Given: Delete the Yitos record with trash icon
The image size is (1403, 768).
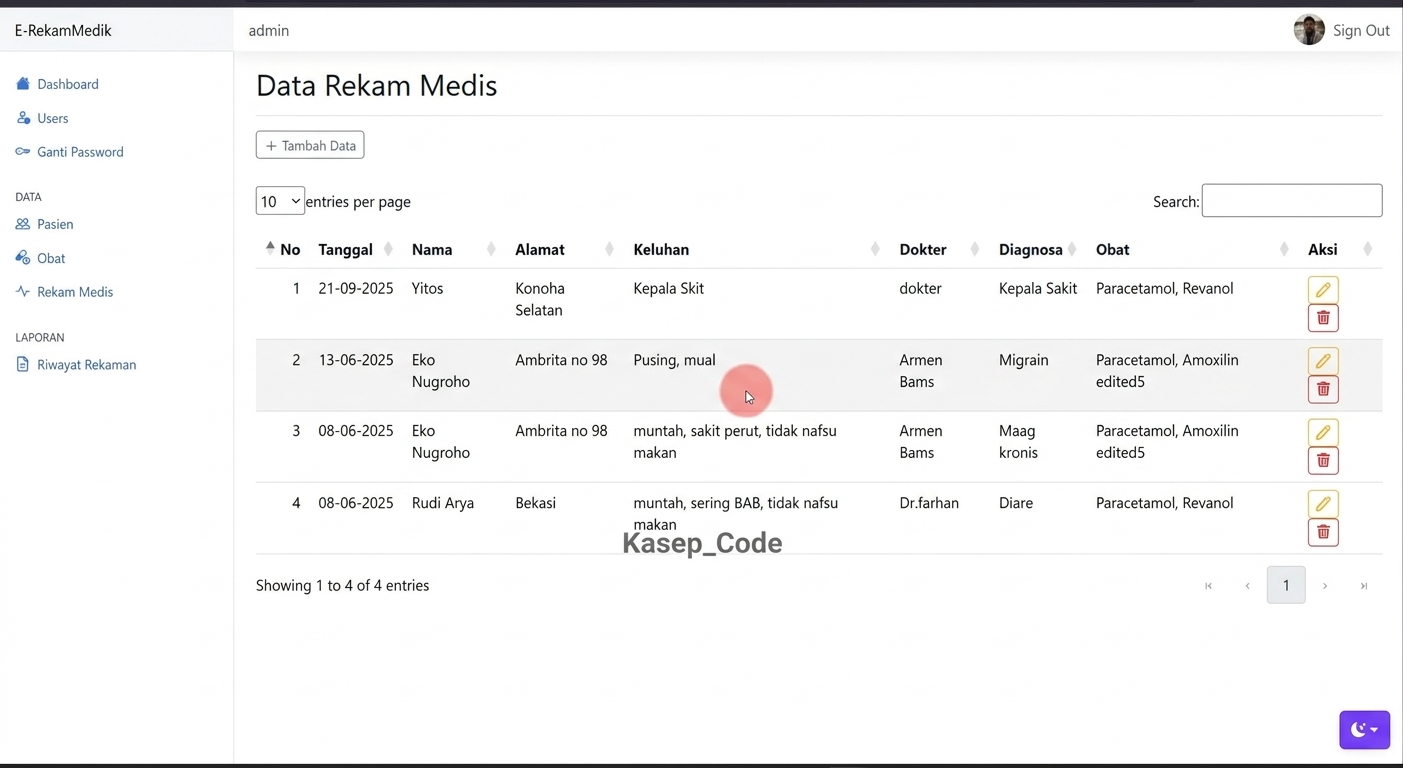Looking at the screenshot, I should [x=1323, y=318].
